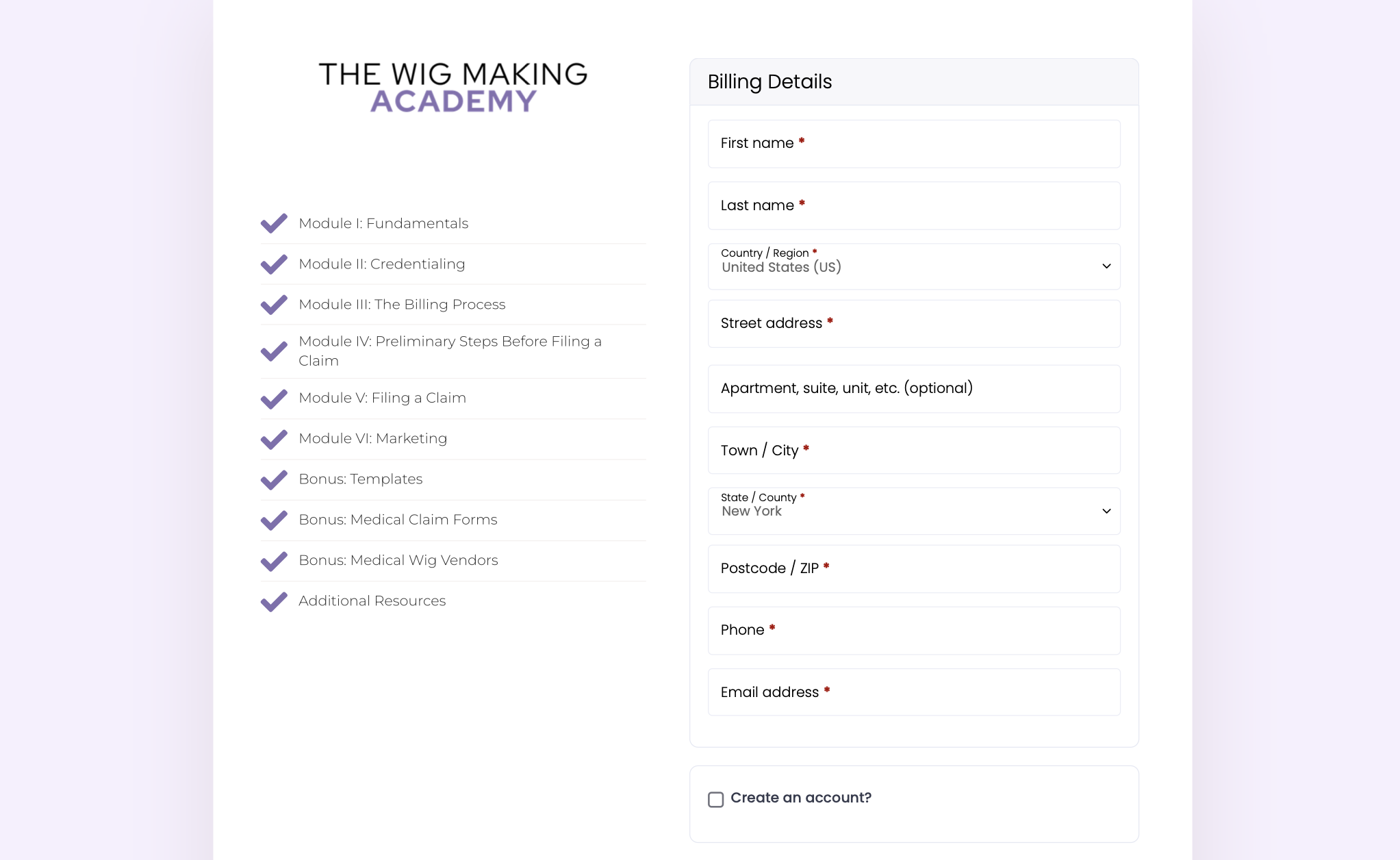Focus the First name field
This screenshot has width=1400, height=860.
click(913, 144)
